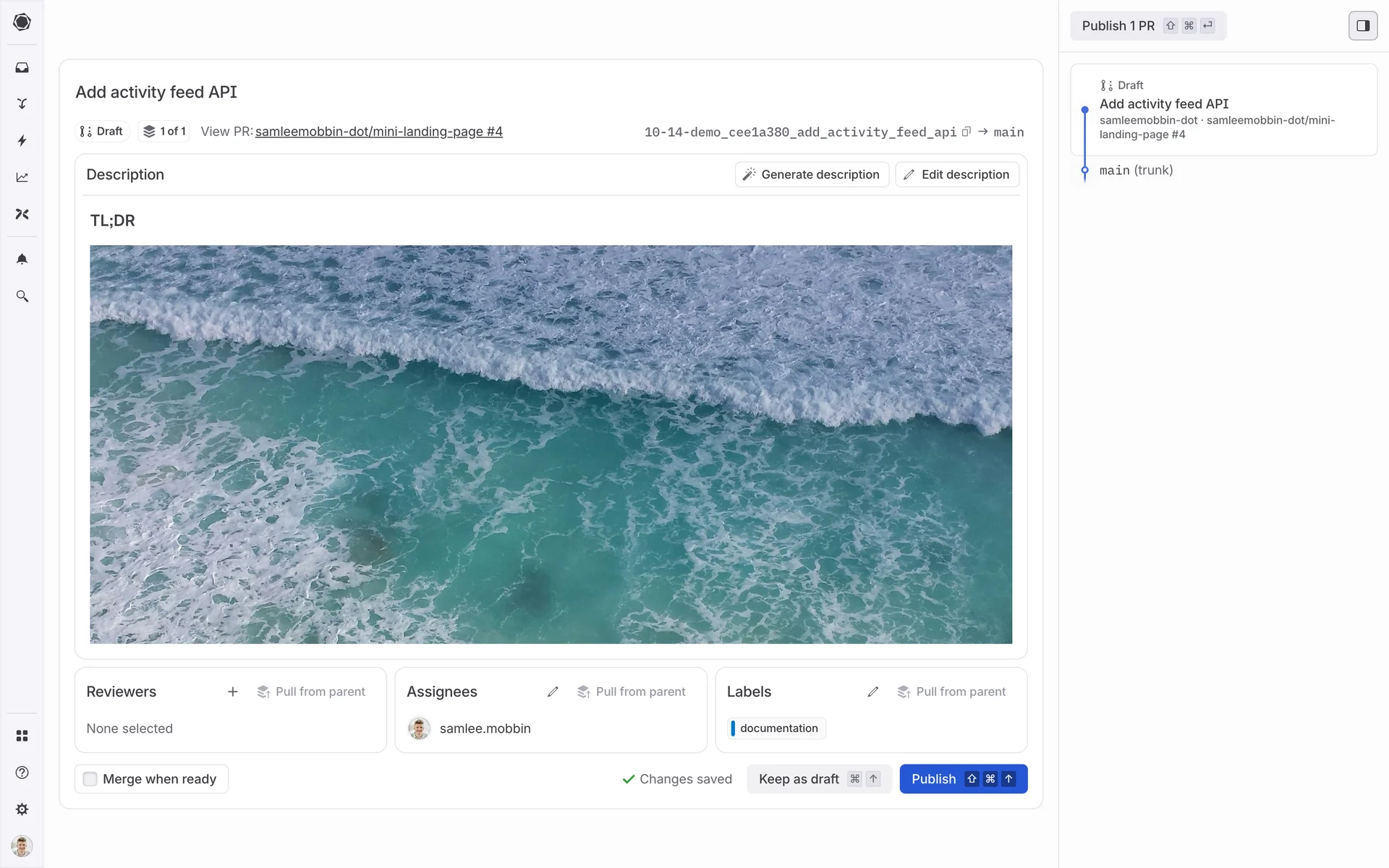This screenshot has width=1389, height=868.
Task: Edit labels with pencil icon
Action: 872,692
